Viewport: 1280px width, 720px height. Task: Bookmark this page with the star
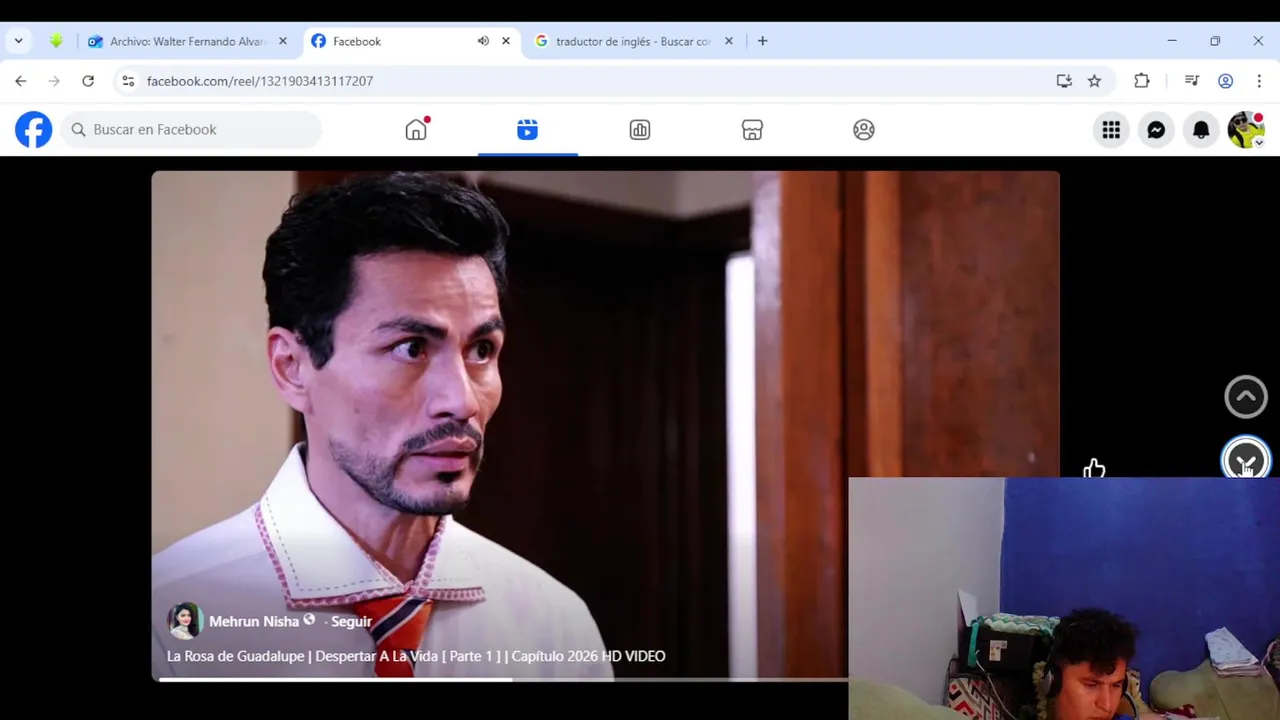click(x=1094, y=81)
